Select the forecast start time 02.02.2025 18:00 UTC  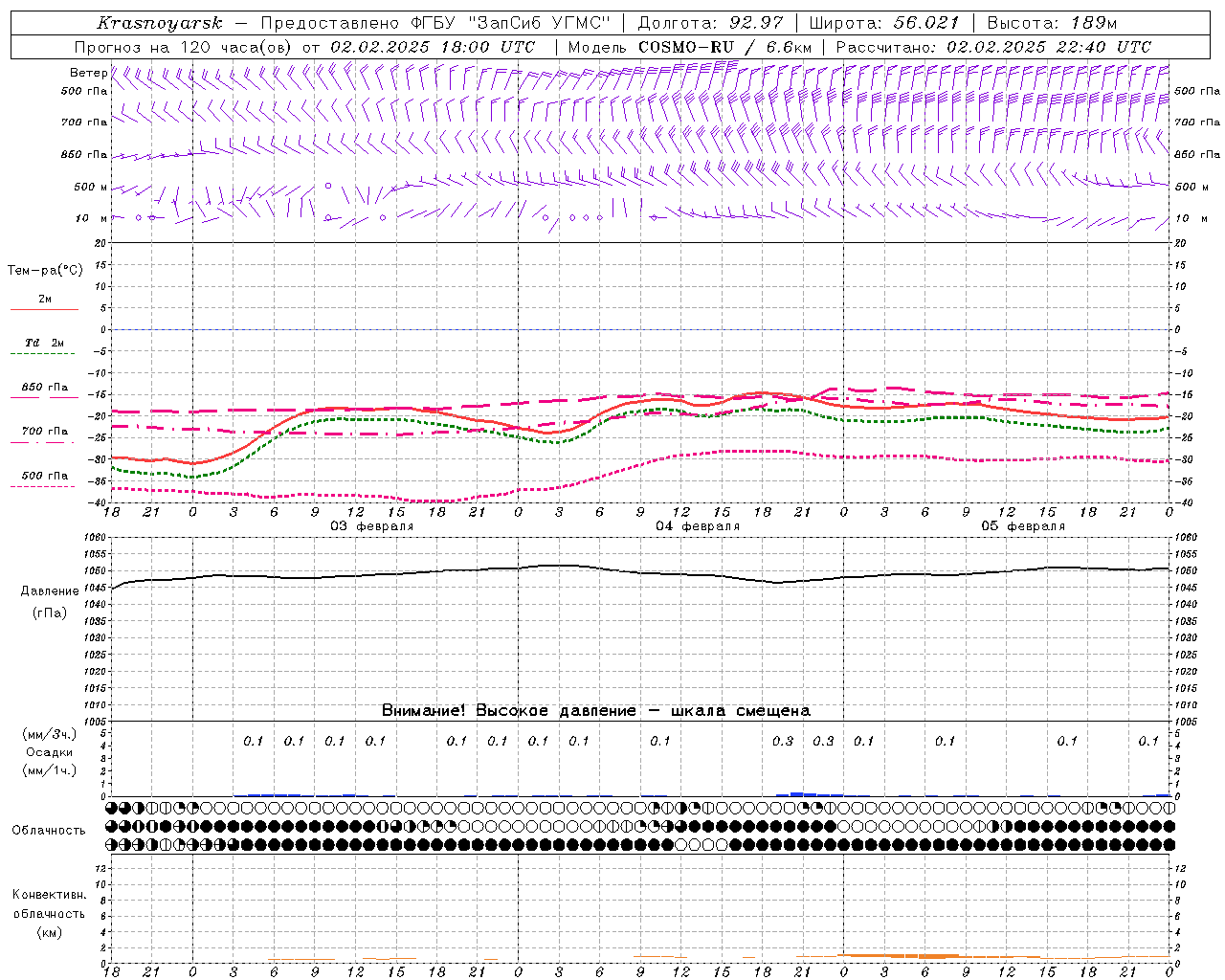tap(433, 47)
